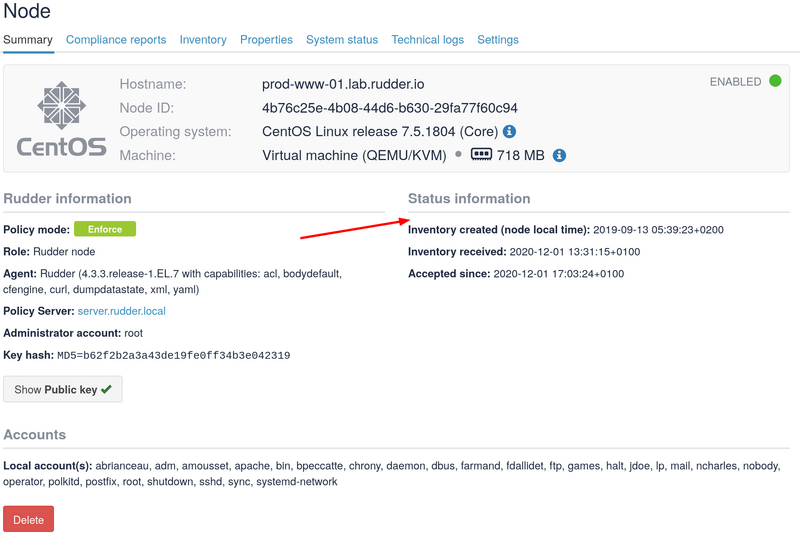Click the Node page title

[27, 11]
